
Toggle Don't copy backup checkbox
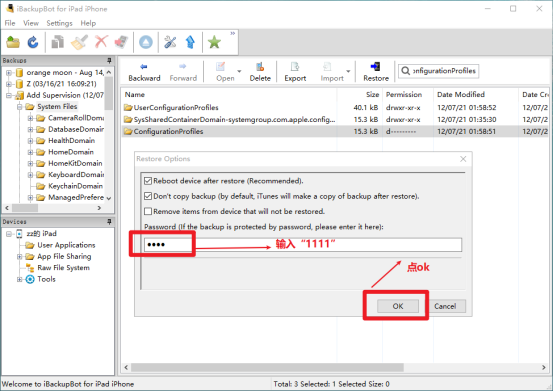[x=148, y=196]
